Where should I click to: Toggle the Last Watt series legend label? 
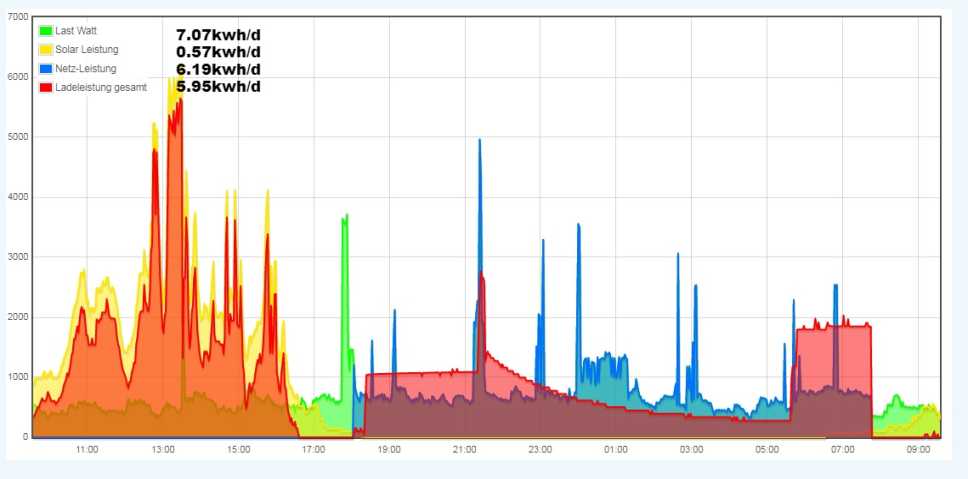pos(76,31)
